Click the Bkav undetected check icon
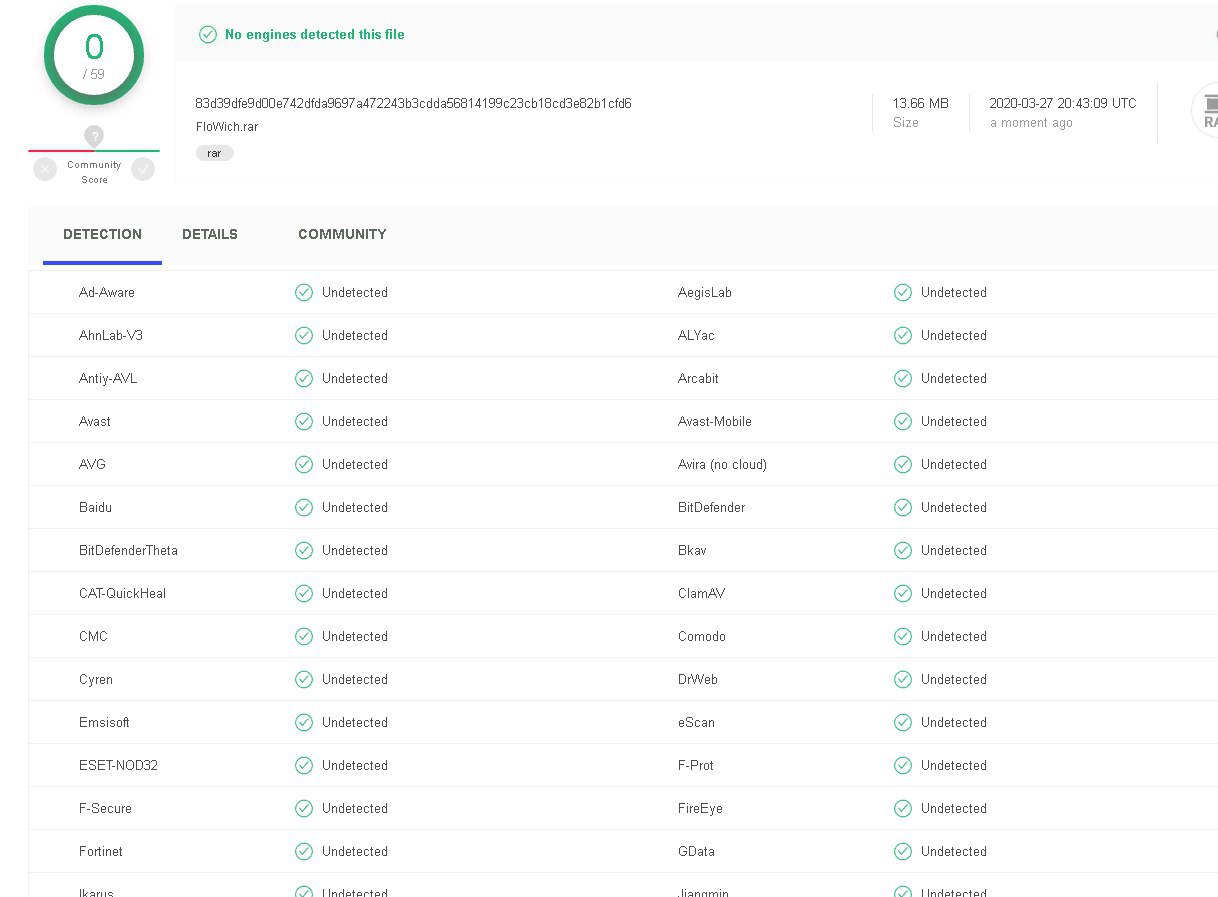Viewport: 1218px width, 897px height. pyautogui.click(x=903, y=550)
